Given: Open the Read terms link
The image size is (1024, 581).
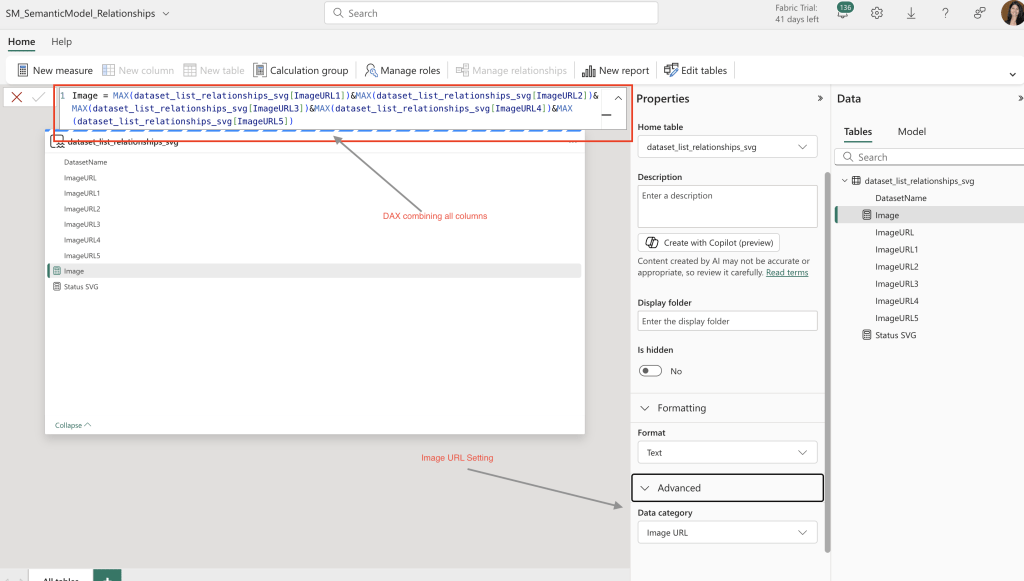Looking at the screenshot, I should (x=787, y=272).
